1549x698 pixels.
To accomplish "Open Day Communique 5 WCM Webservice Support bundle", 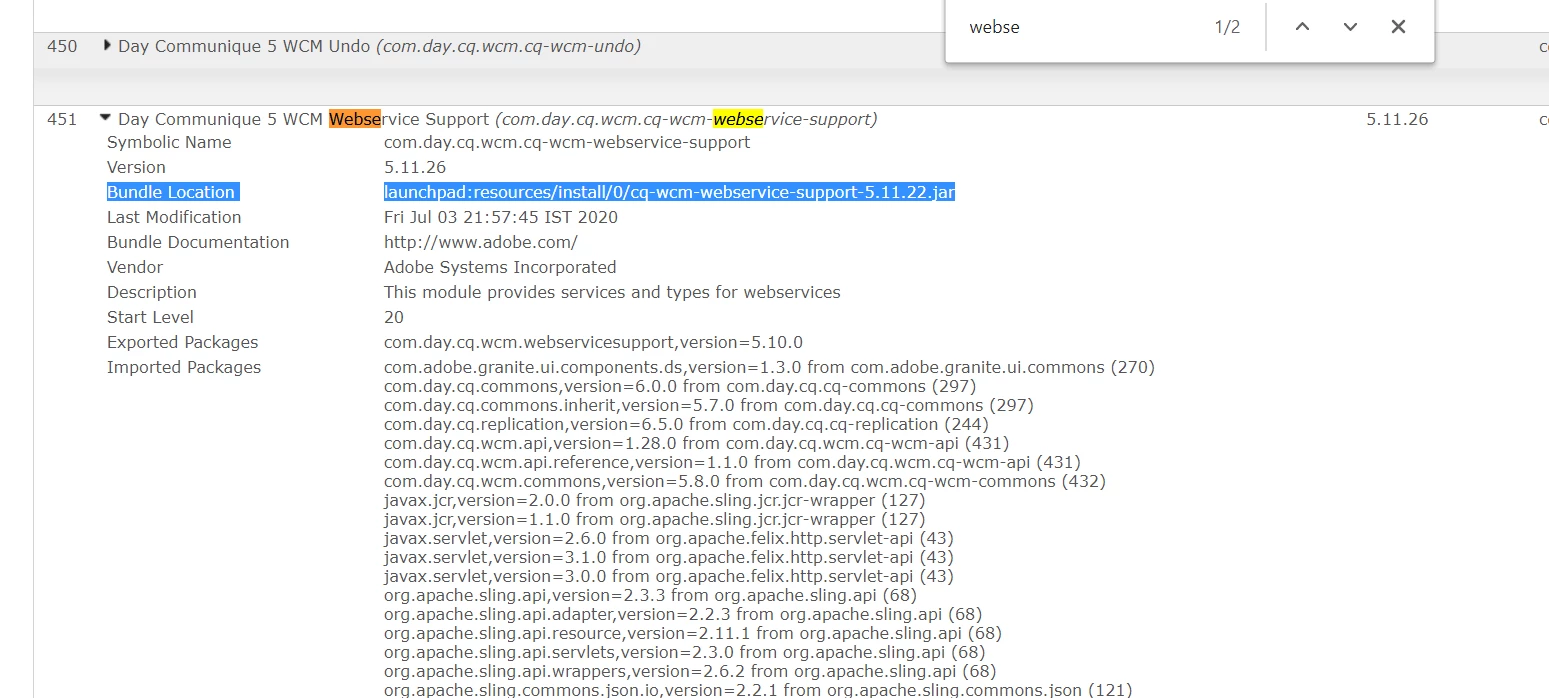I will (x=497, y=119).
